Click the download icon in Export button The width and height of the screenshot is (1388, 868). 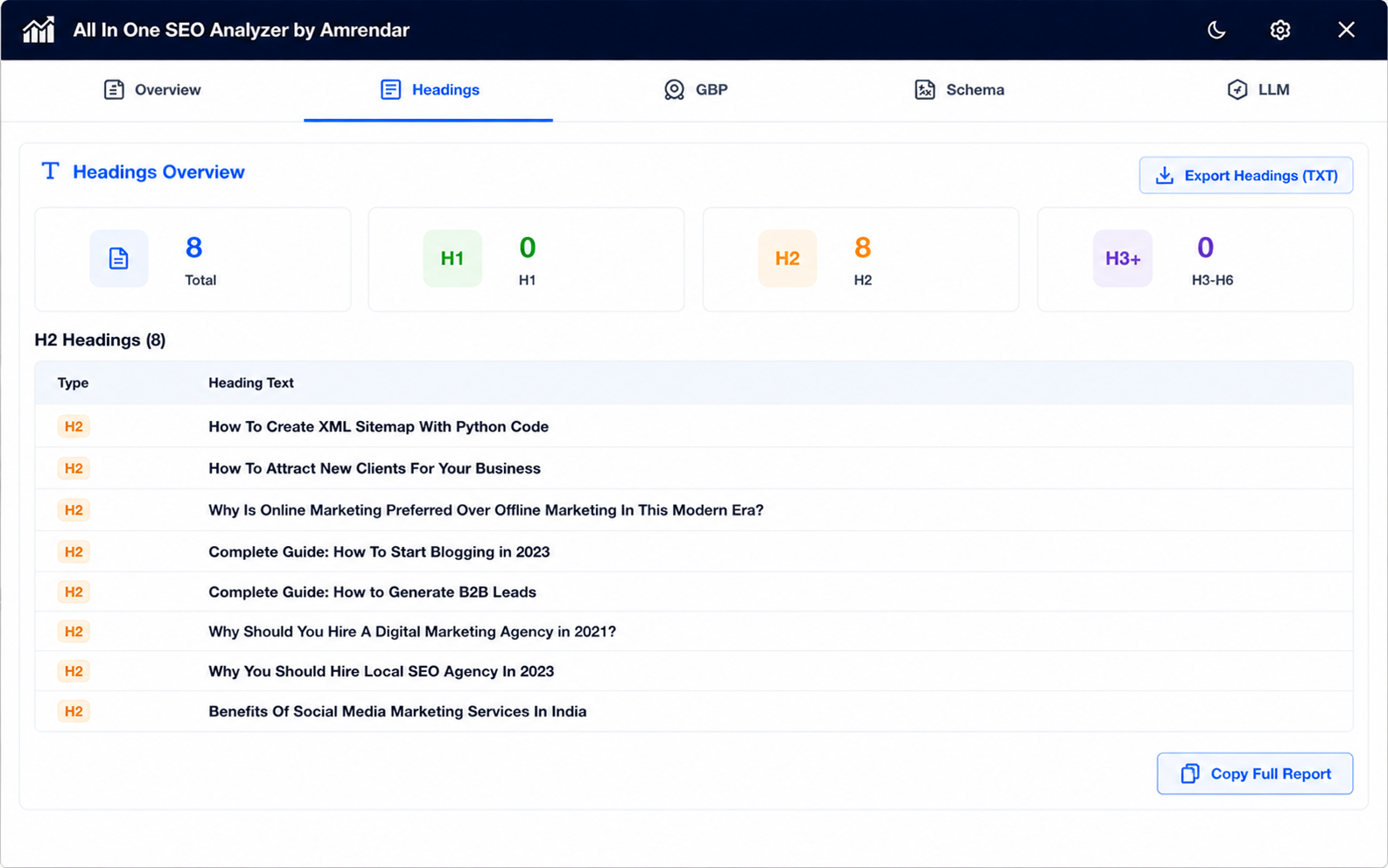(x=1164, y=175)
